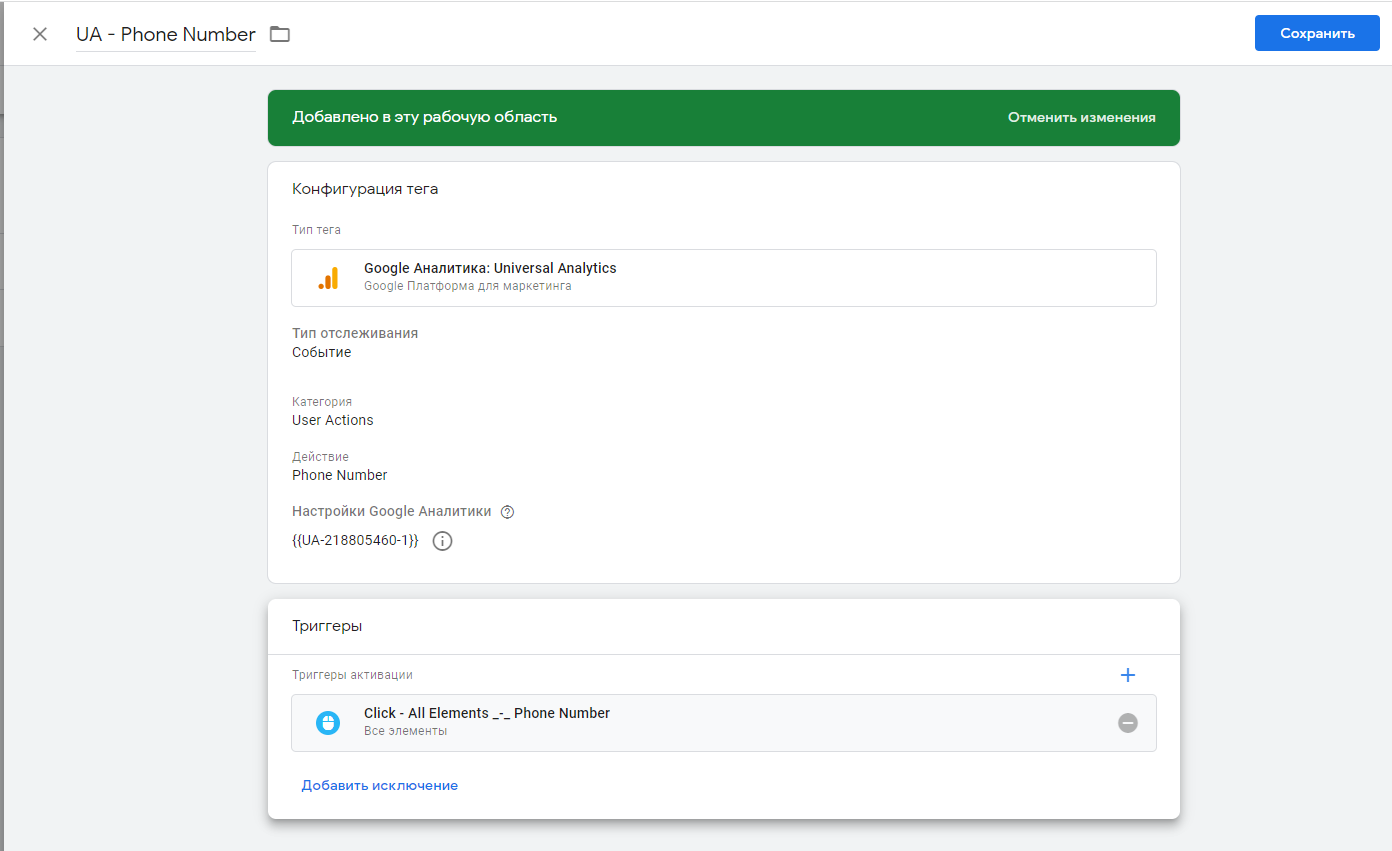Click the Добавить исключение link
The height and width of the screenshot is (851, 1392).
tap(380, 786)
